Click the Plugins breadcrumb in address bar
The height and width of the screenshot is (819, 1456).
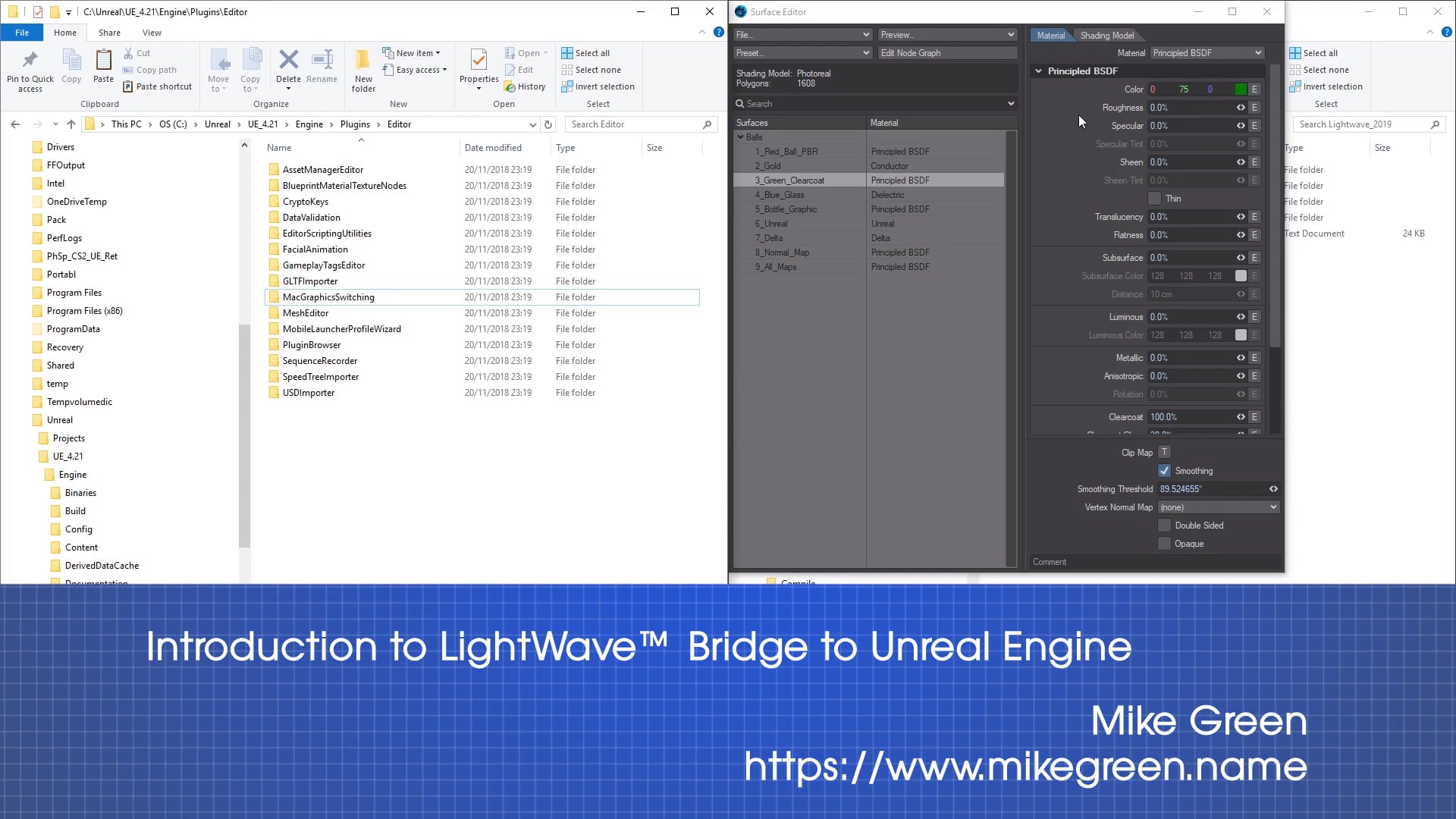point(355,124)
